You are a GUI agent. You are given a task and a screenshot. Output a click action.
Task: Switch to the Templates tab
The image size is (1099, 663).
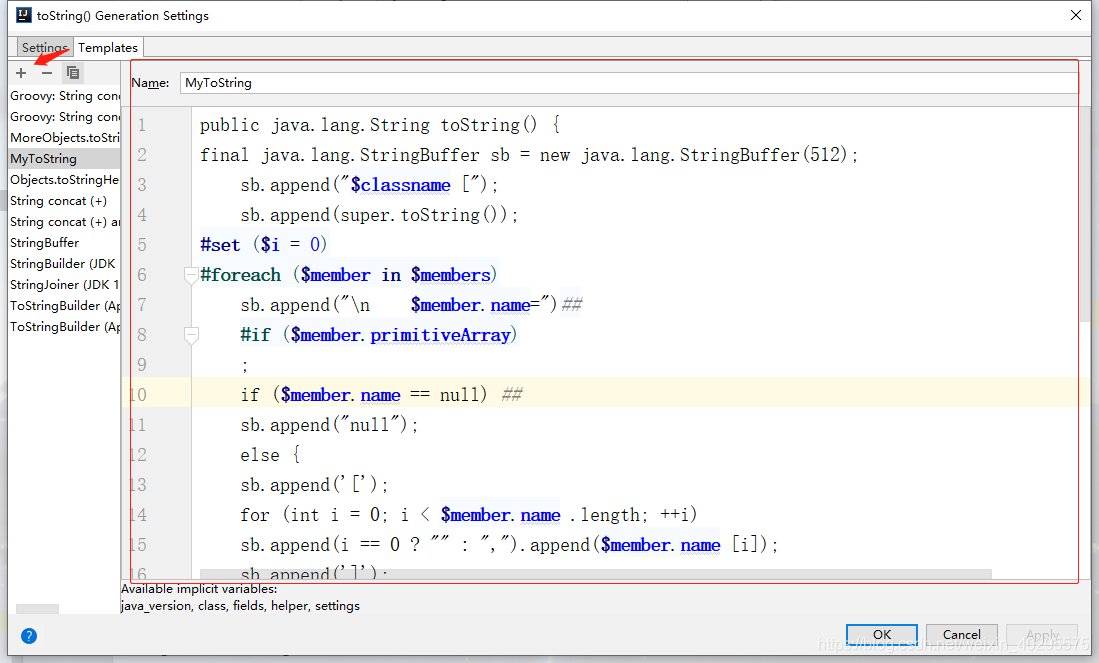pos(107,47)
